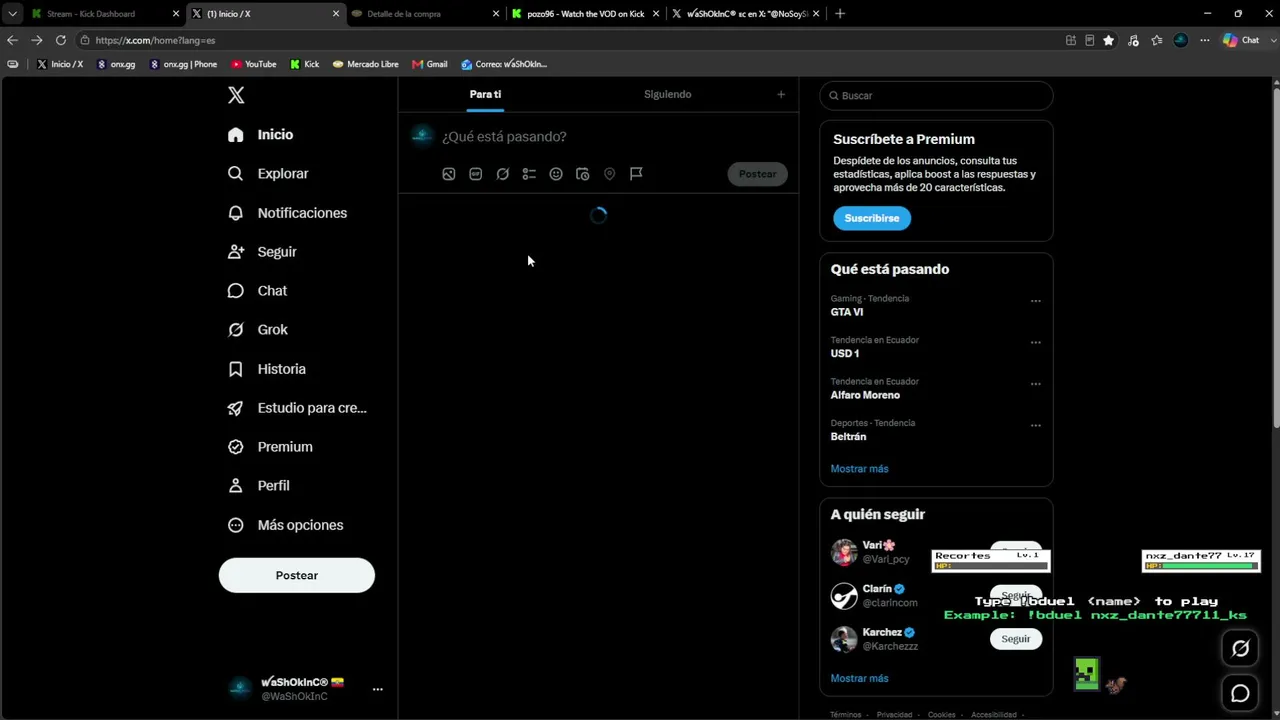Switch to pozo96 Kick VOD tab

tap(584, 14)
